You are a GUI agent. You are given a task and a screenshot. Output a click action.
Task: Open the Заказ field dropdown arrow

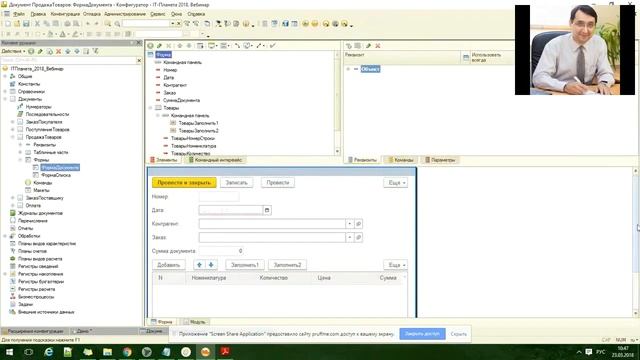pyautogui.click(x=349, y=237)
